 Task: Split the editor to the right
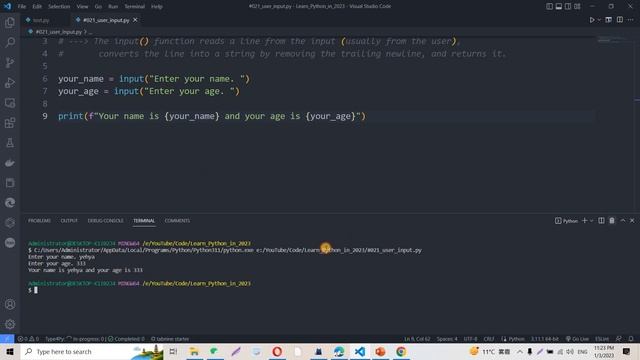point(620,20)
